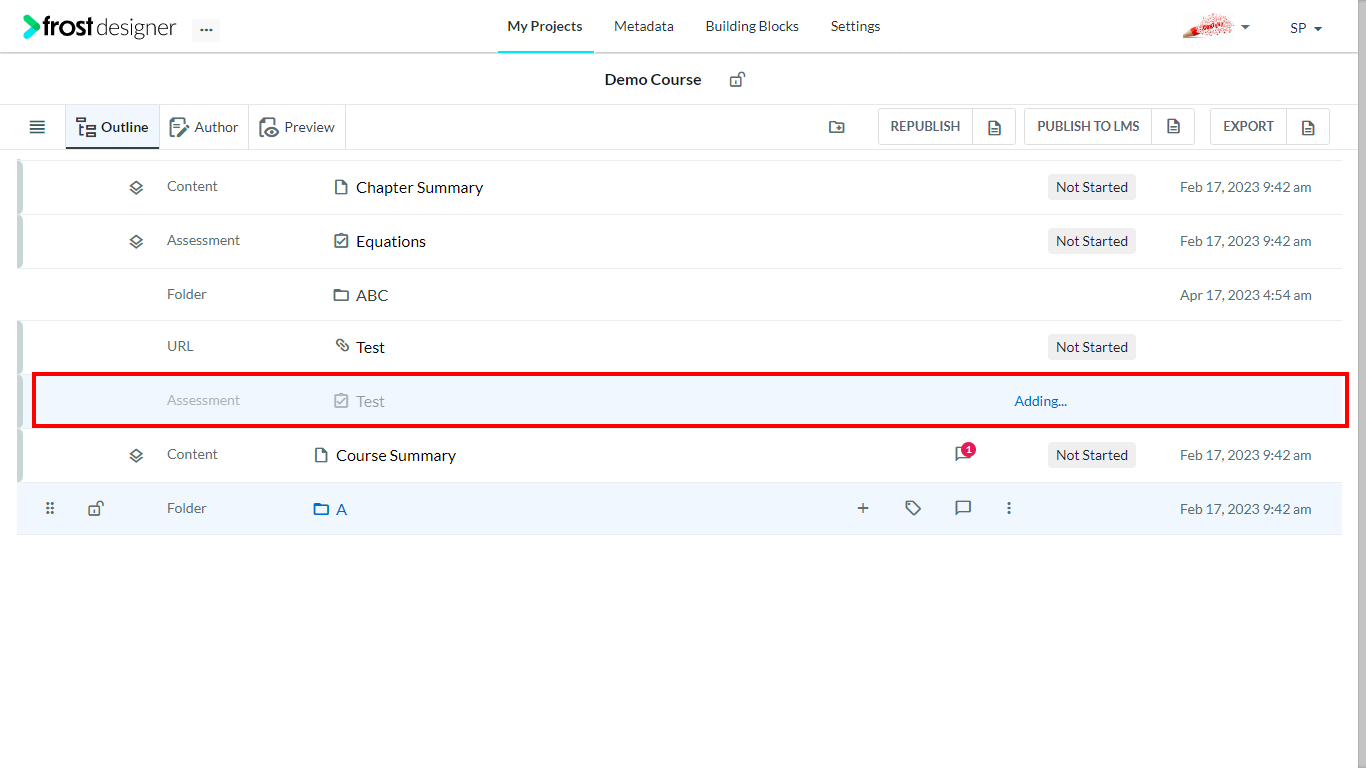
Task: Click Not Started status on Equations row
Action: (1092, 241)
